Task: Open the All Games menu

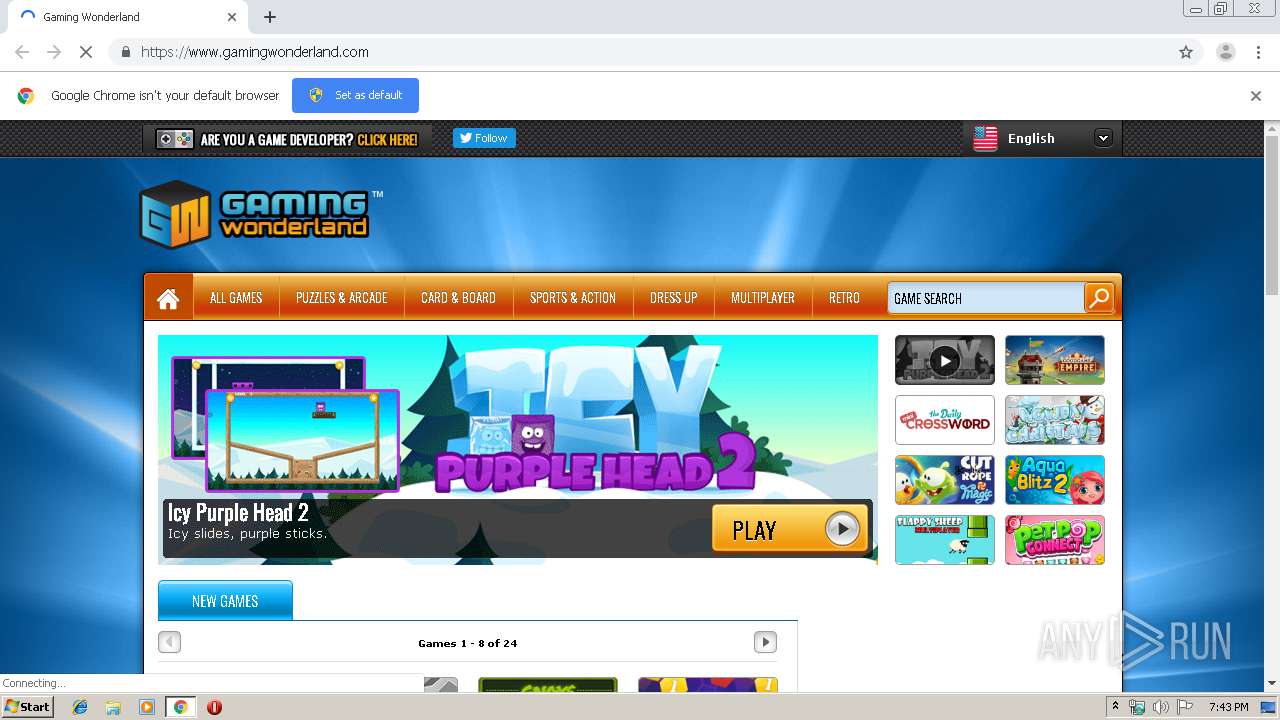Action: pyautogui.click(x=236, y=298)
